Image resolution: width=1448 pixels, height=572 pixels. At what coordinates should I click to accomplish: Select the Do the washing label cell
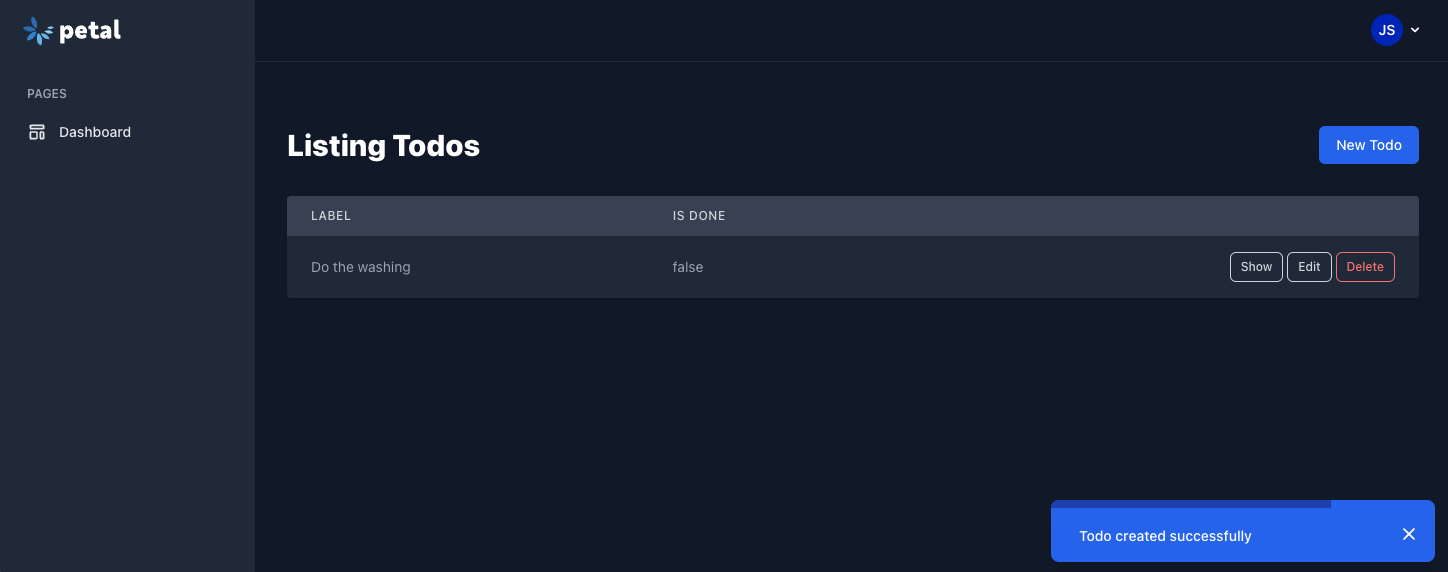361,267
